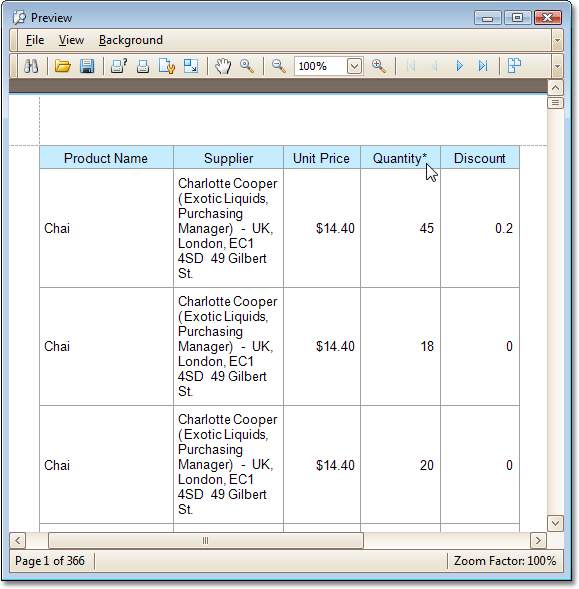
Task: Go to the next page arrow
Action: pos(459,66)
